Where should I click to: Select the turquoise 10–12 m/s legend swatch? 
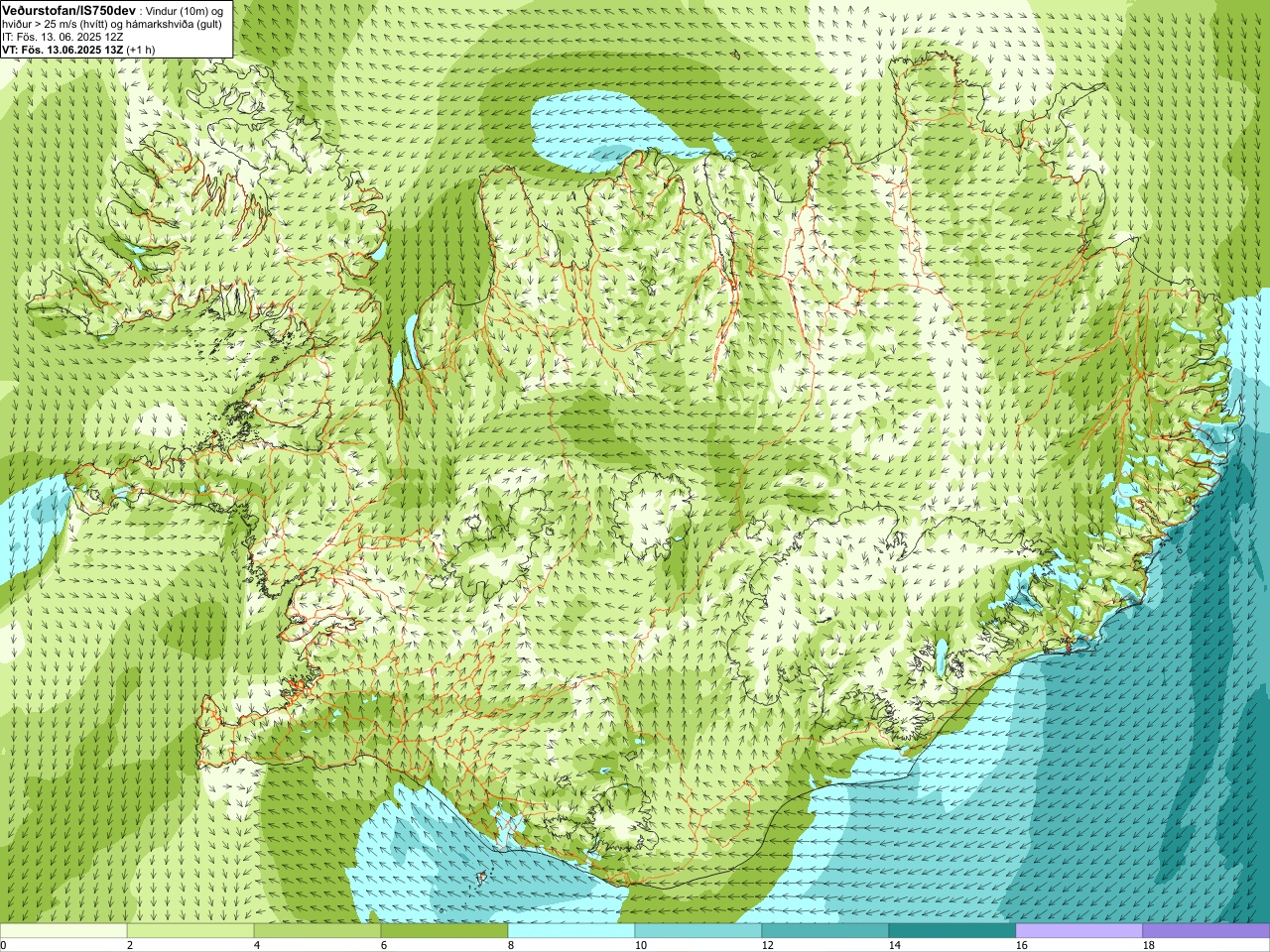point(698,931)
